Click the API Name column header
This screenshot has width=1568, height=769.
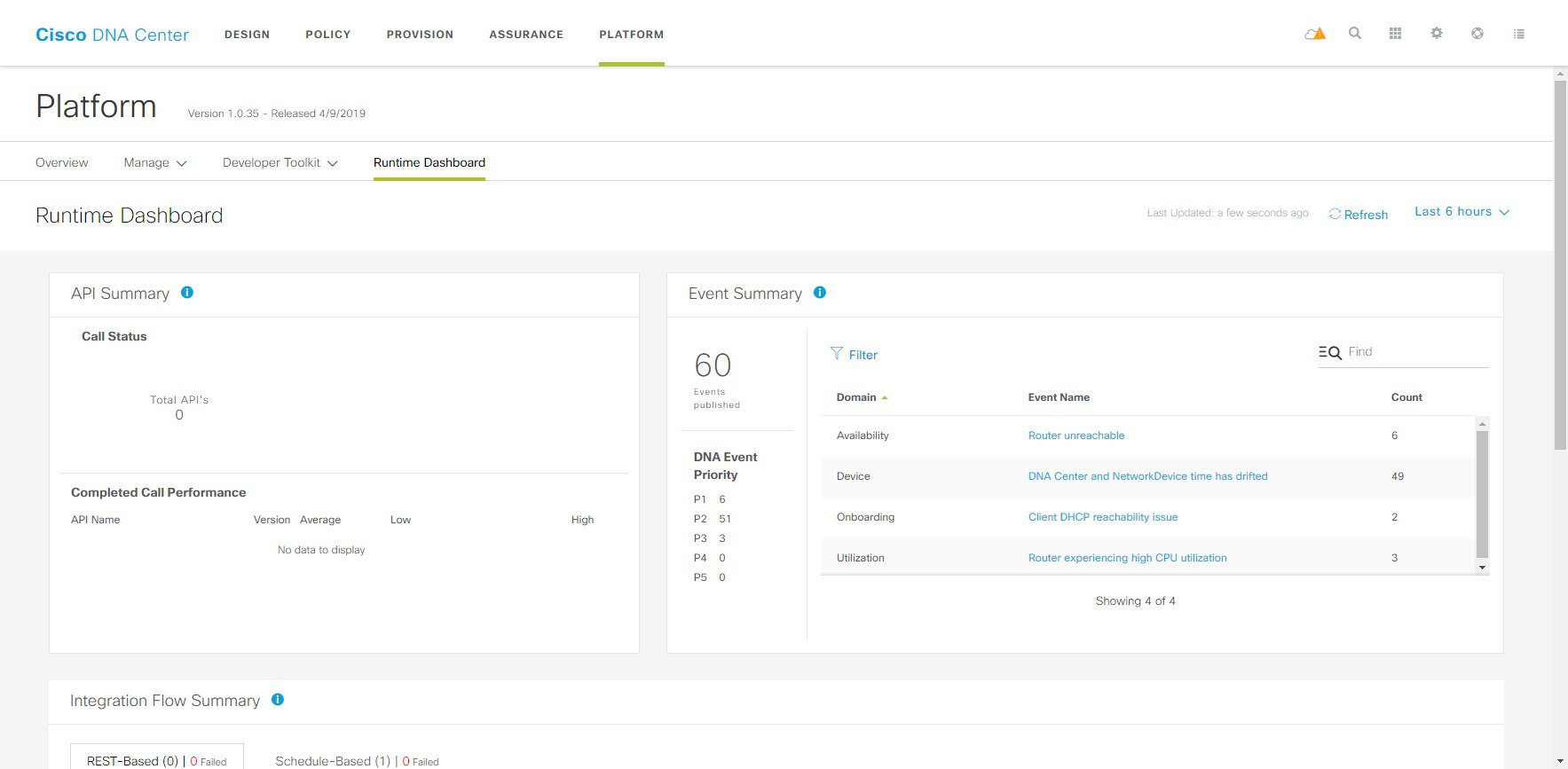pyautogui.click(x=95, y=520)
